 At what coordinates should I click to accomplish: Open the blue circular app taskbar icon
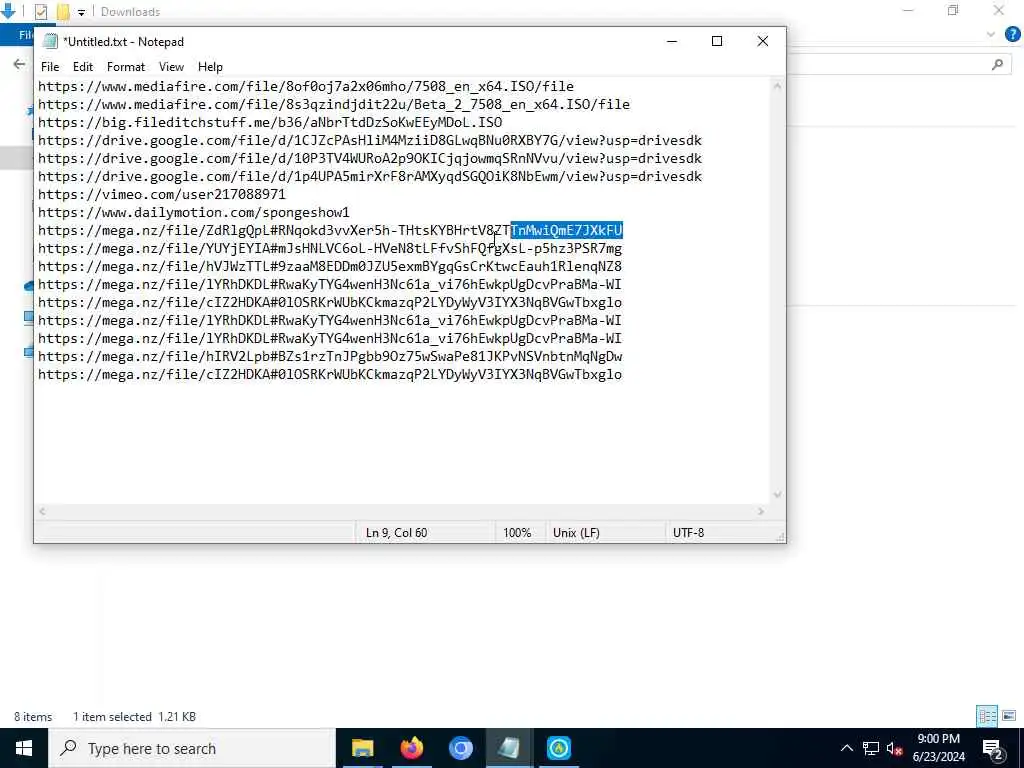[558, 748]
